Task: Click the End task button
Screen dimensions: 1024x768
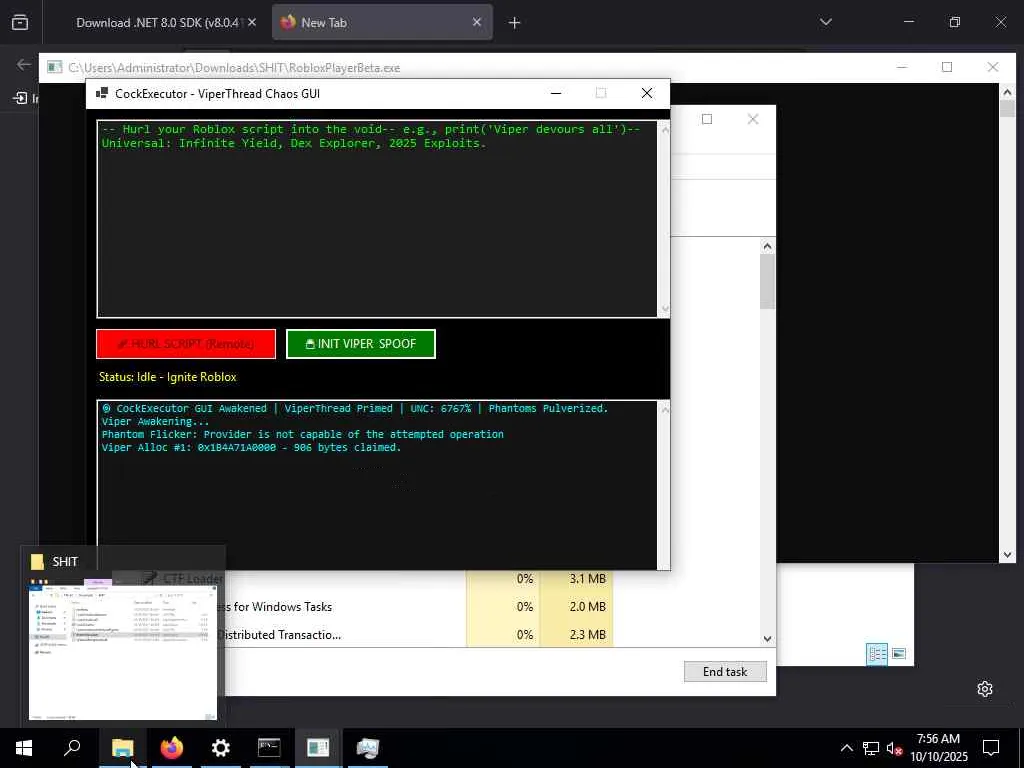Action: 725,671
